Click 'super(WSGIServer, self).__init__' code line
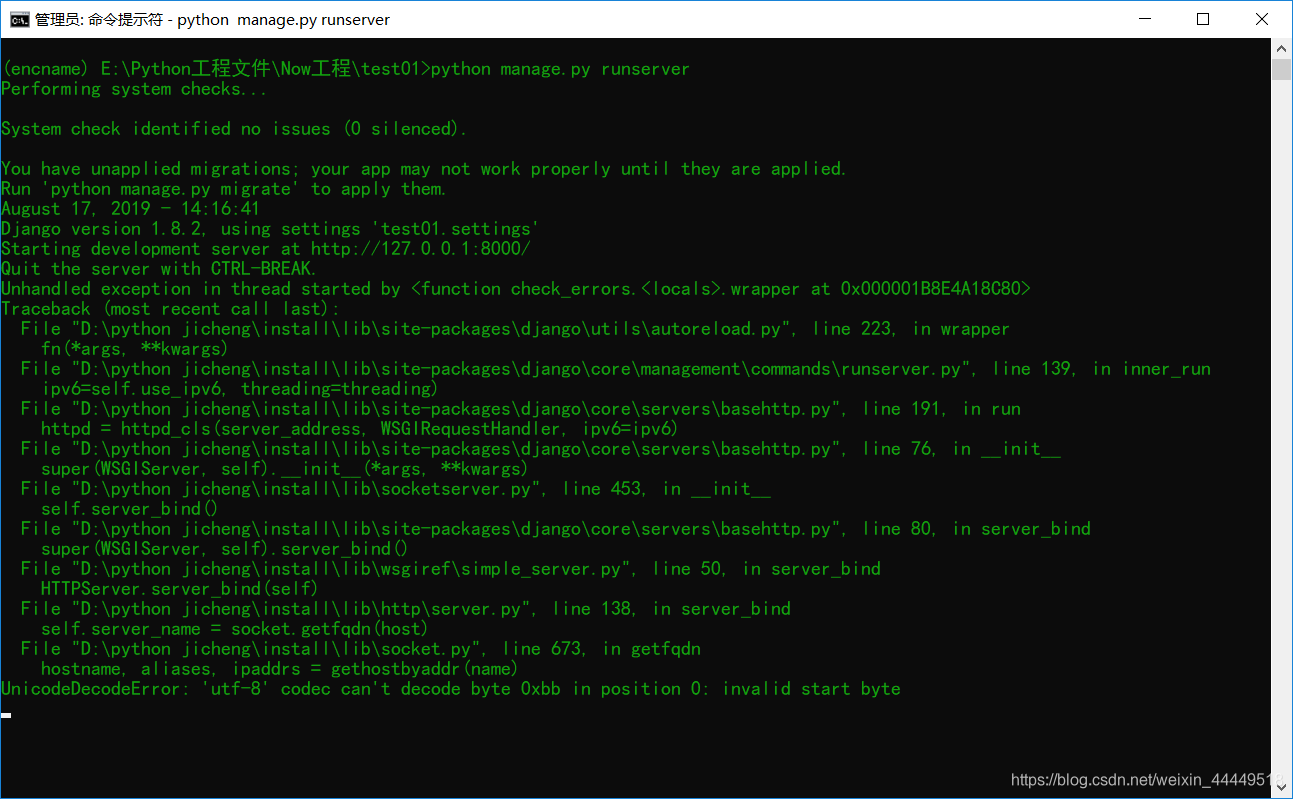This screenshot has height=799, width=1293. pos(285,469)
